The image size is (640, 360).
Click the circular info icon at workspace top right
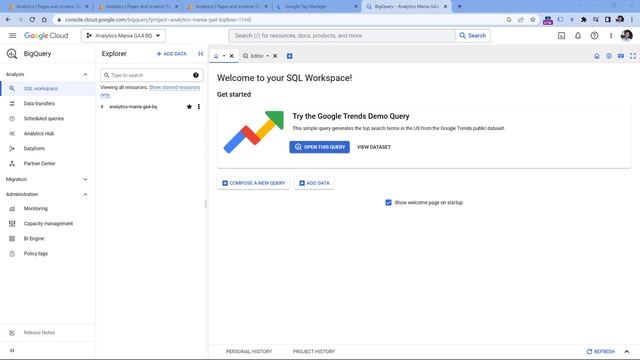609,56
